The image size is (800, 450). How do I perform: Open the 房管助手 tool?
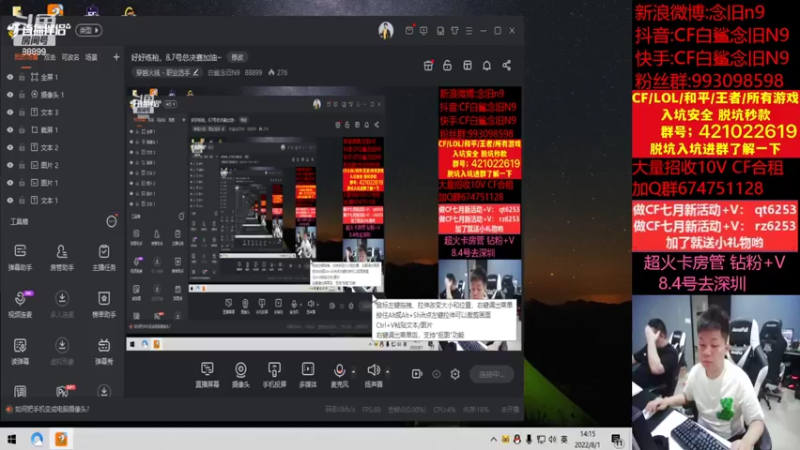[62, 257]
